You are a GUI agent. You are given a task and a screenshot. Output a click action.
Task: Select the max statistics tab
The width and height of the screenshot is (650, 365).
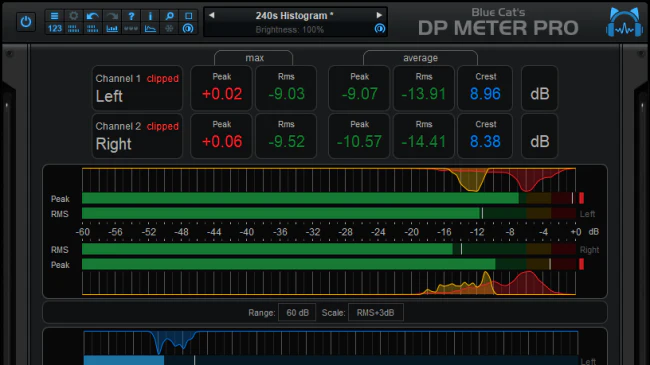[x=254, y=58]
